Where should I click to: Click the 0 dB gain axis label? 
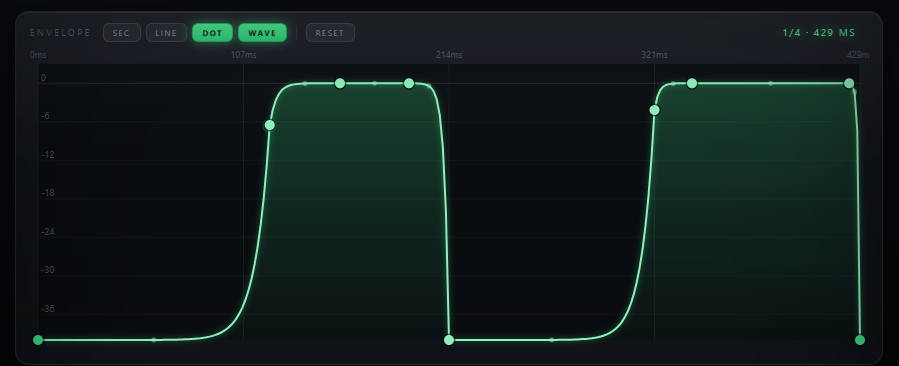[43, 77]
